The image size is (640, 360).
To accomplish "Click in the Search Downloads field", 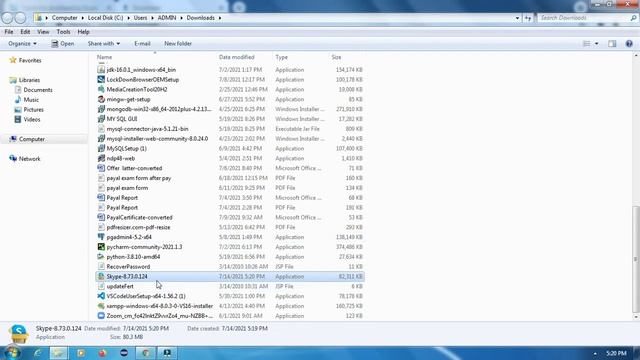I will (x=584, y=18).
